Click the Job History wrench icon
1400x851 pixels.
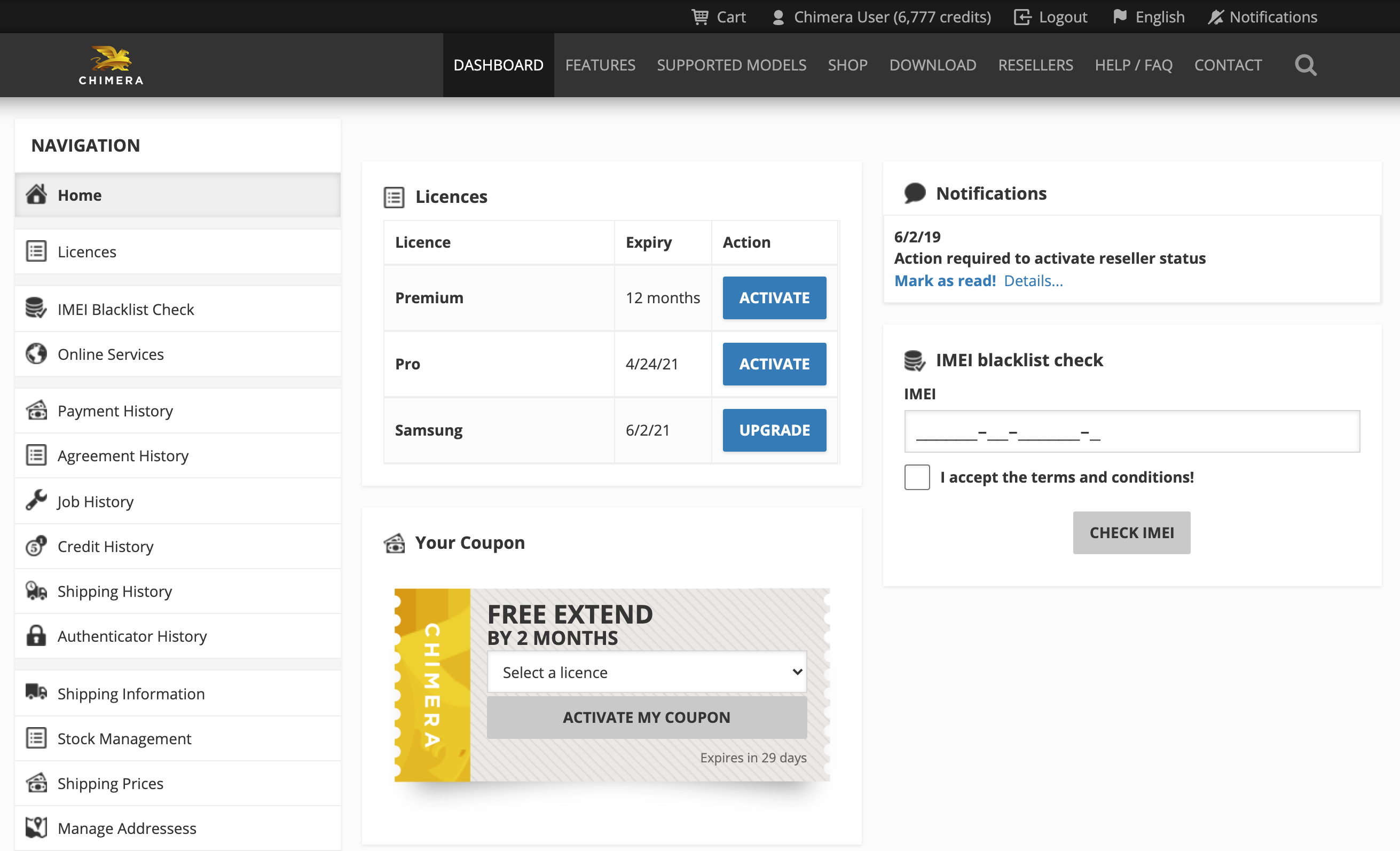(x=36, y=500)
